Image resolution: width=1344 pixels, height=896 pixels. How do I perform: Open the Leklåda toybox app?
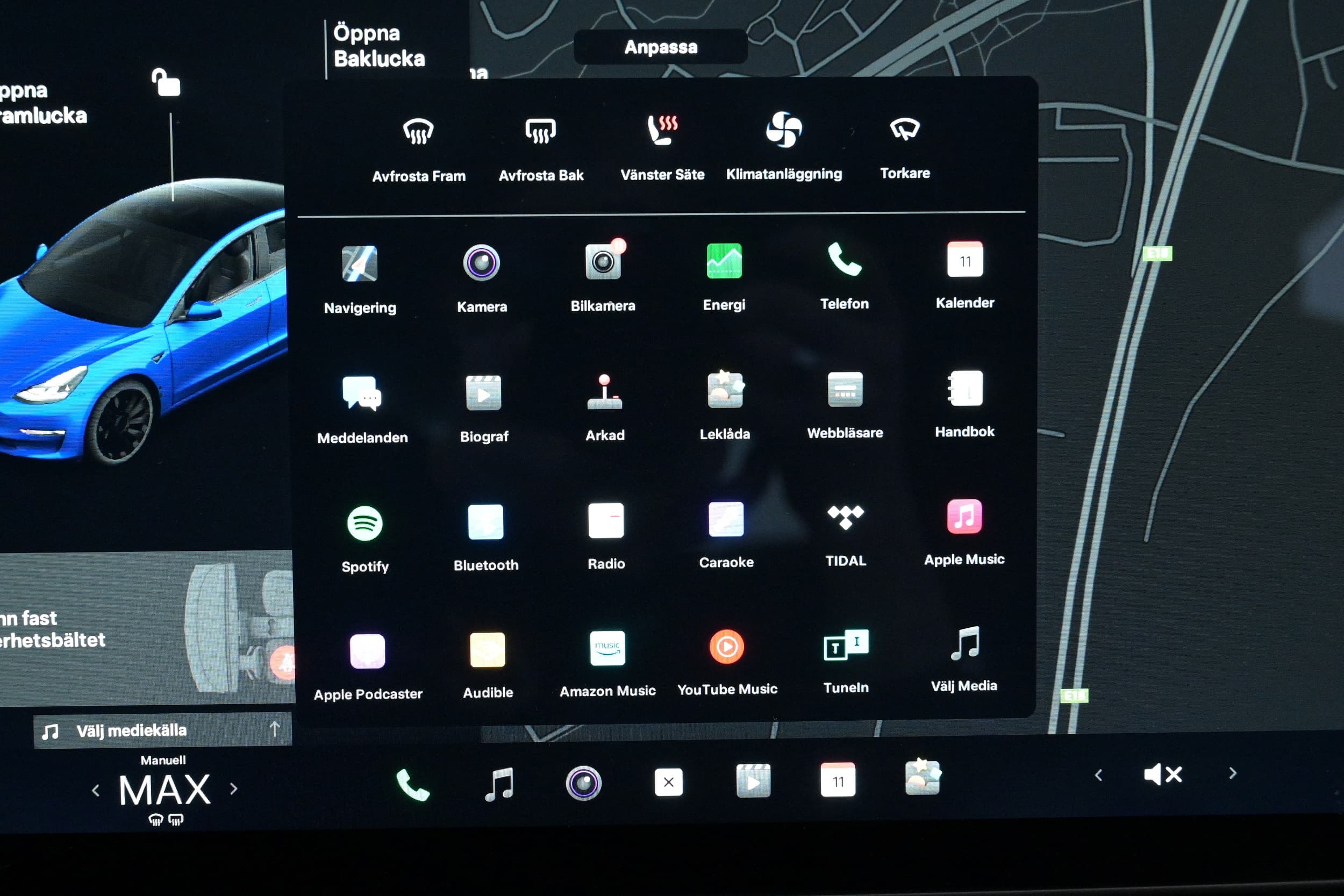point(725,405)
